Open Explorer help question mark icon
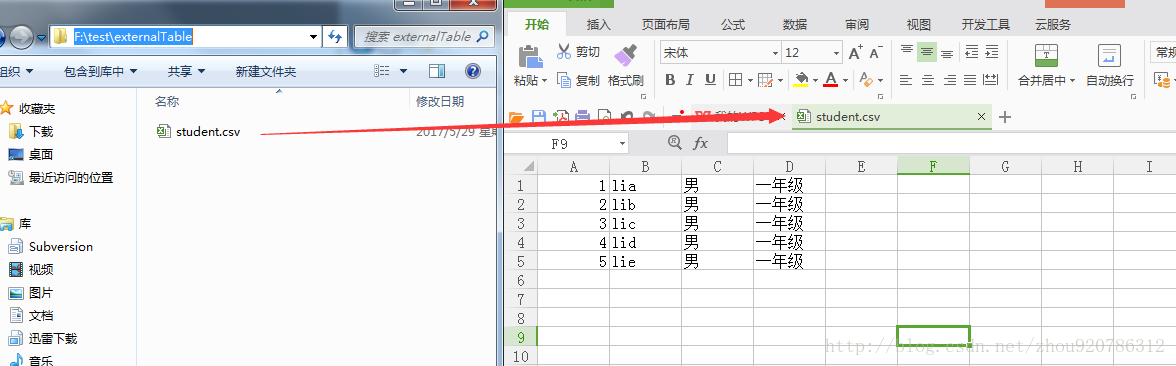 pyautogui.click(x=472, y=71)
